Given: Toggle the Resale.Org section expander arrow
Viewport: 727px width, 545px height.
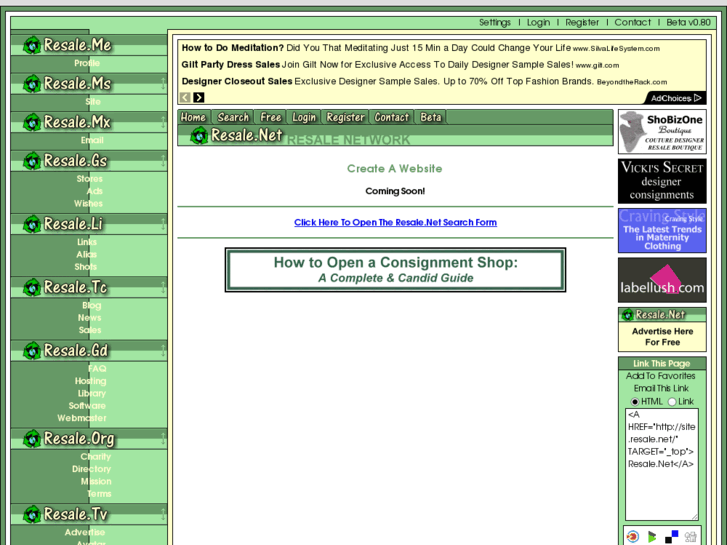Looking at the screenshot, I should tap(163, 439).
